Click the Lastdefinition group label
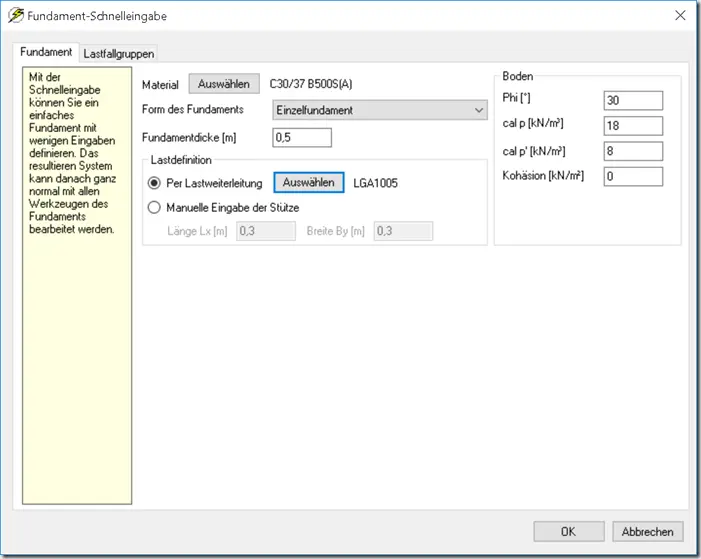Image resolution: width=701 pixels, height=559 pixels. pyautogui.click(x=181, y=160)
